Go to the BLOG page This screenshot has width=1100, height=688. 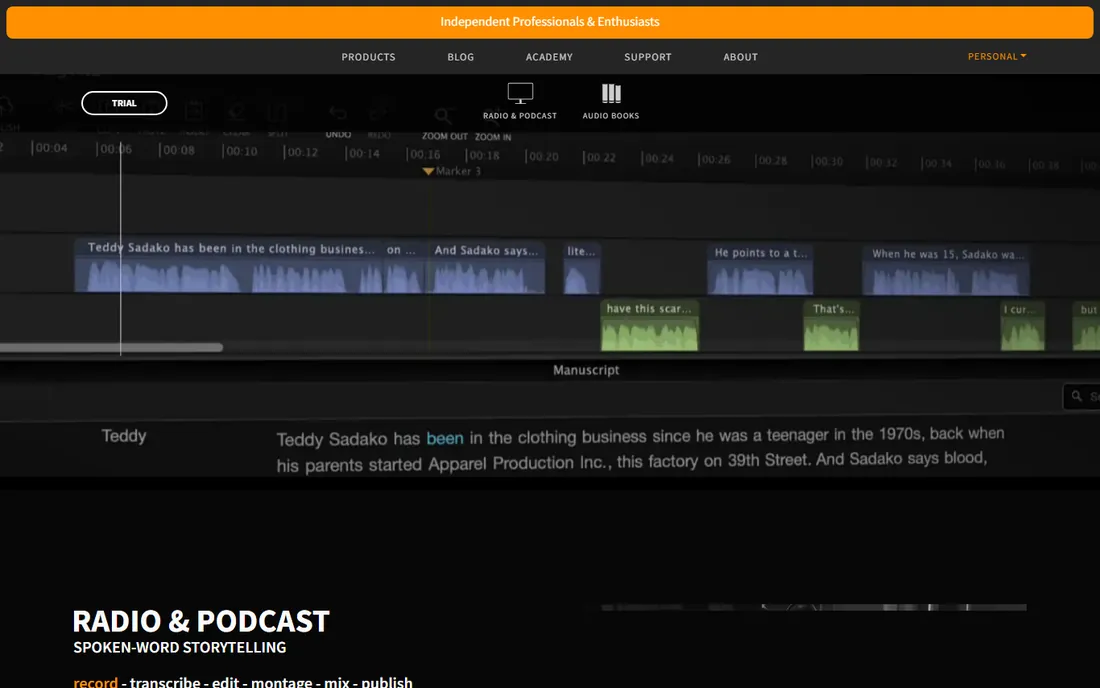[460, 57]
